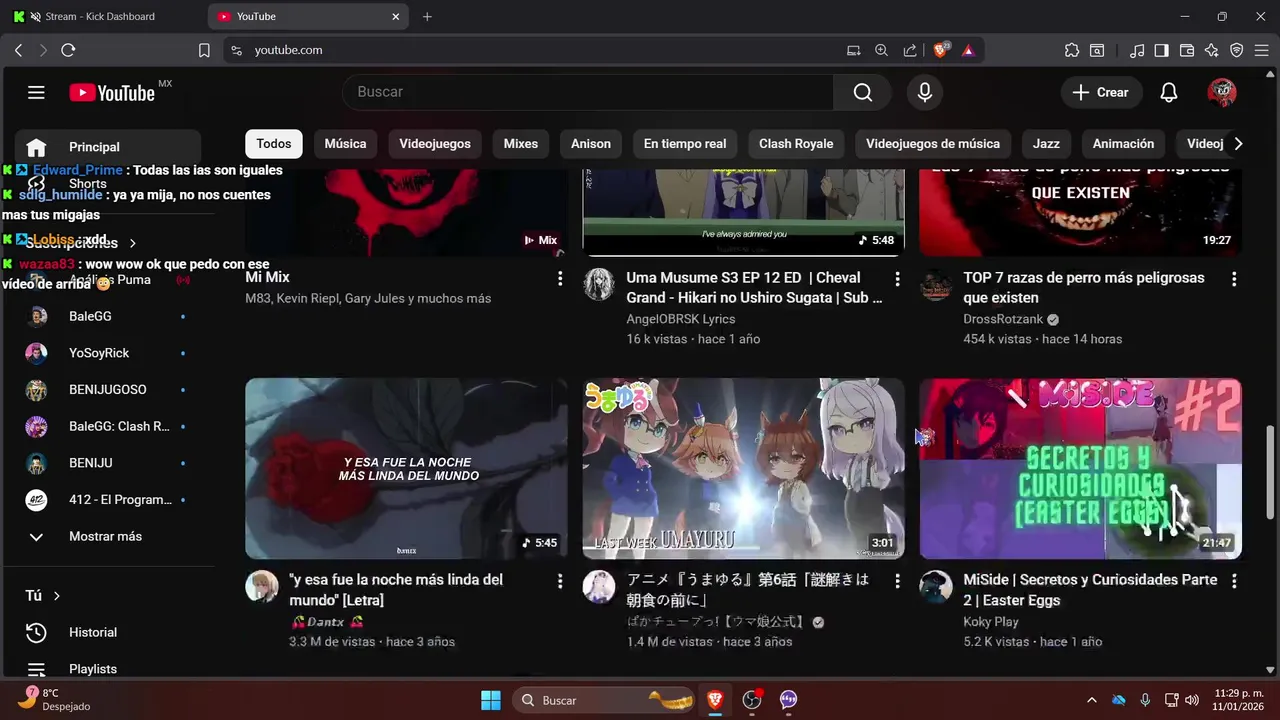
Task: Open Koky Play channel name
Action: [x=991, y=621]
